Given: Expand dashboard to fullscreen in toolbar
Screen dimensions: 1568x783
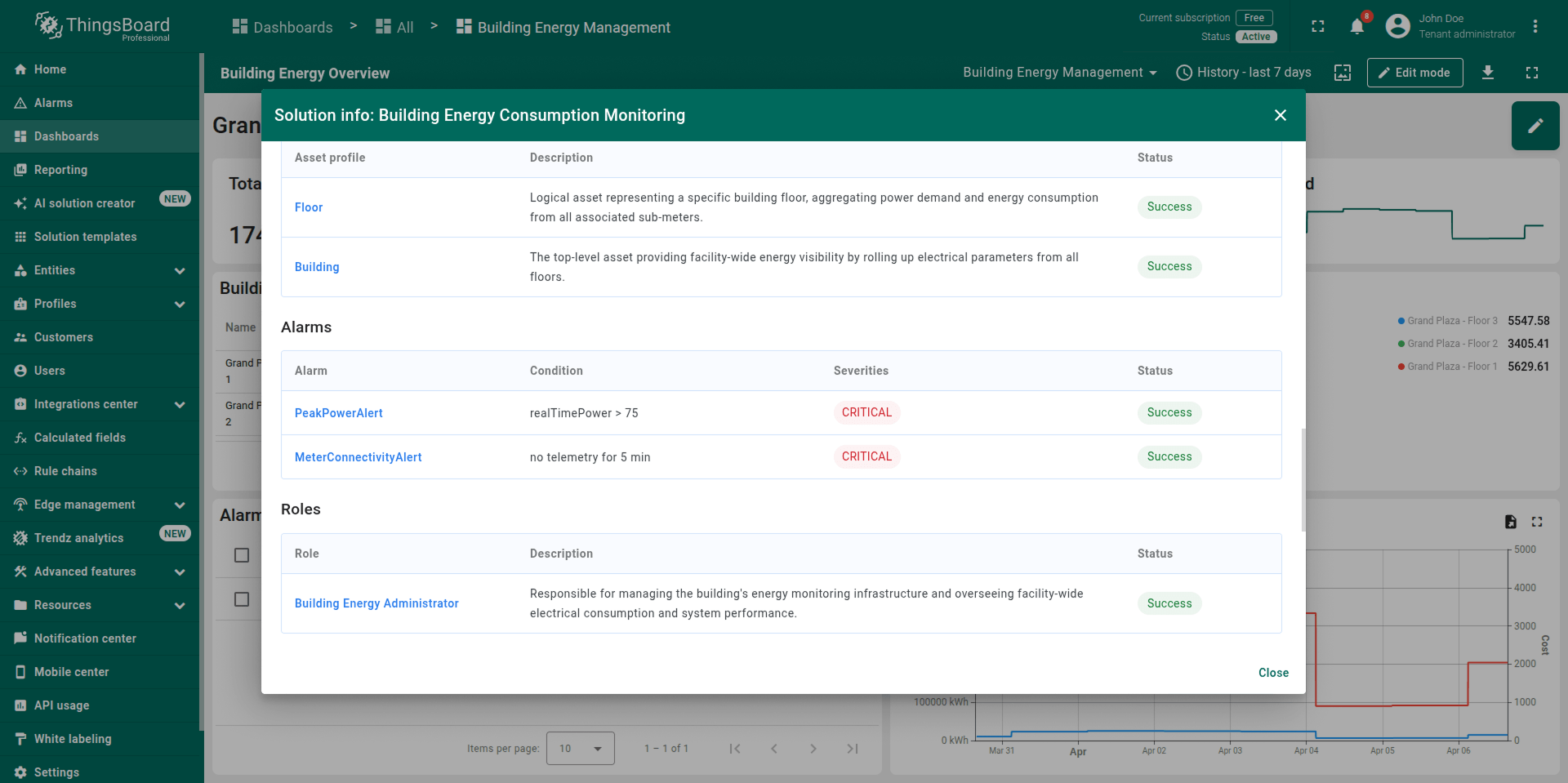Looking at the screenshot, I should coord(1531,73).
